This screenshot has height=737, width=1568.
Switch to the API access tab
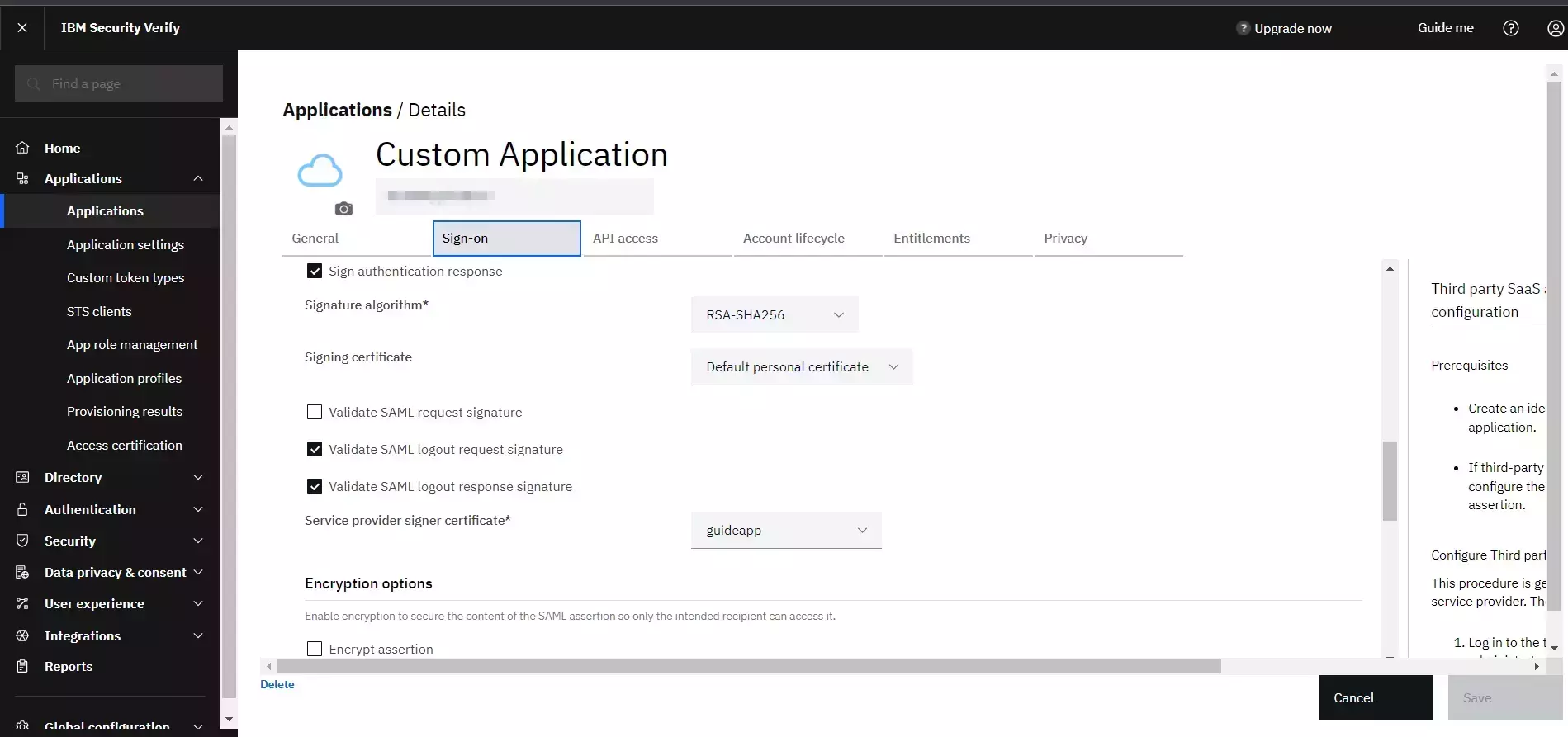657,239
